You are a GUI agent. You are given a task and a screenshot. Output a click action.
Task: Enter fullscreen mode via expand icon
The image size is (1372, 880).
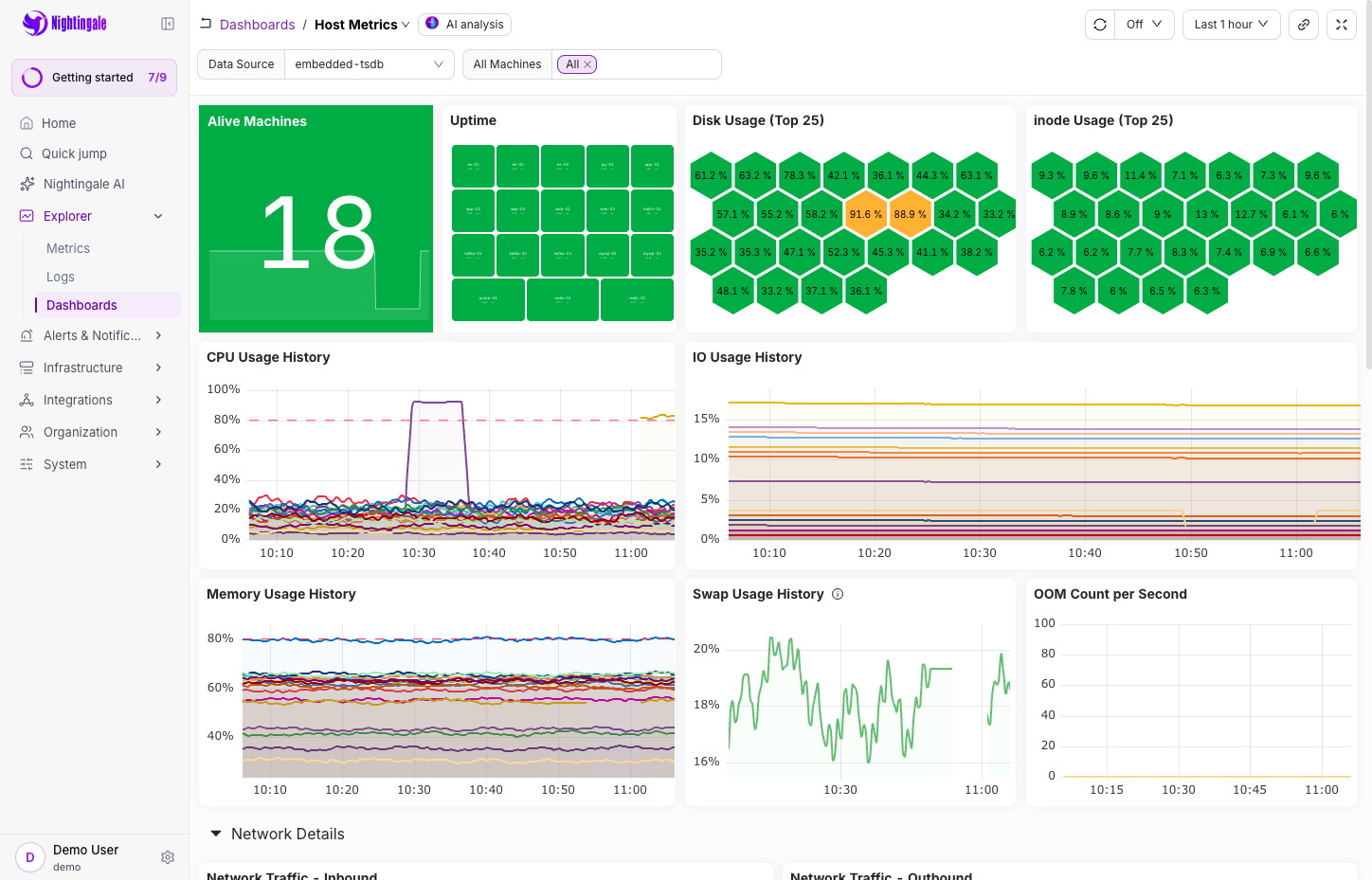click(1342, 25)
